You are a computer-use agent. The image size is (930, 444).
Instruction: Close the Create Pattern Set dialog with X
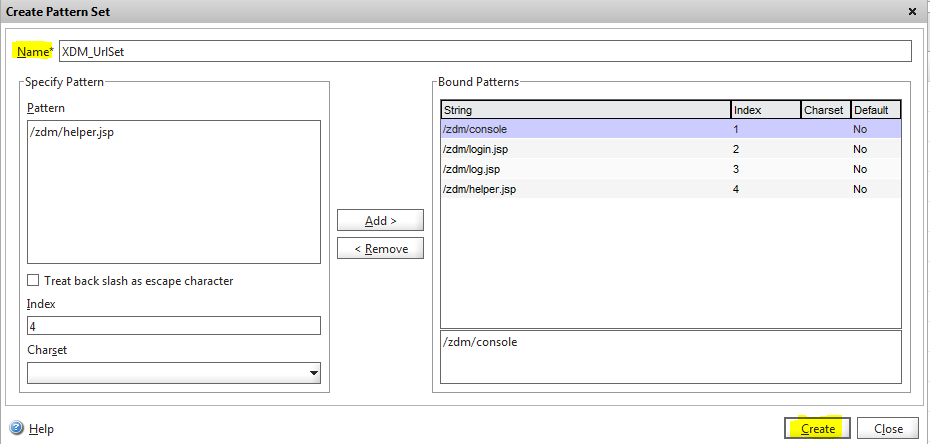point(911,11)
